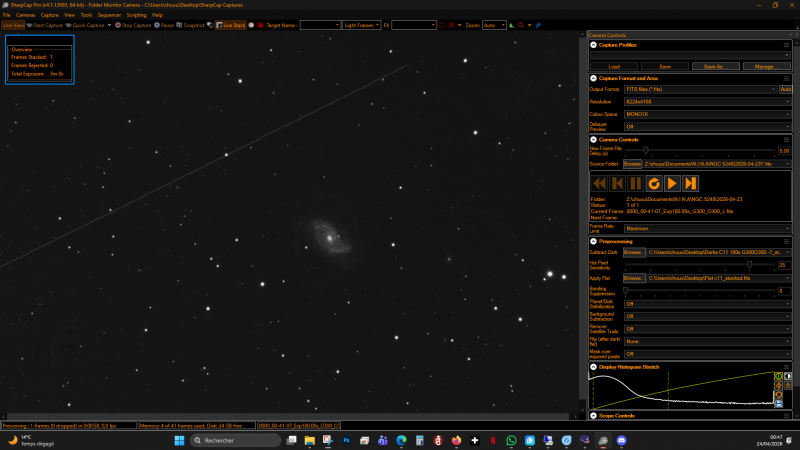Screen dimensions: 800x450
Task: Click Stop Capture toolbar button
Action: coord(133,25)
